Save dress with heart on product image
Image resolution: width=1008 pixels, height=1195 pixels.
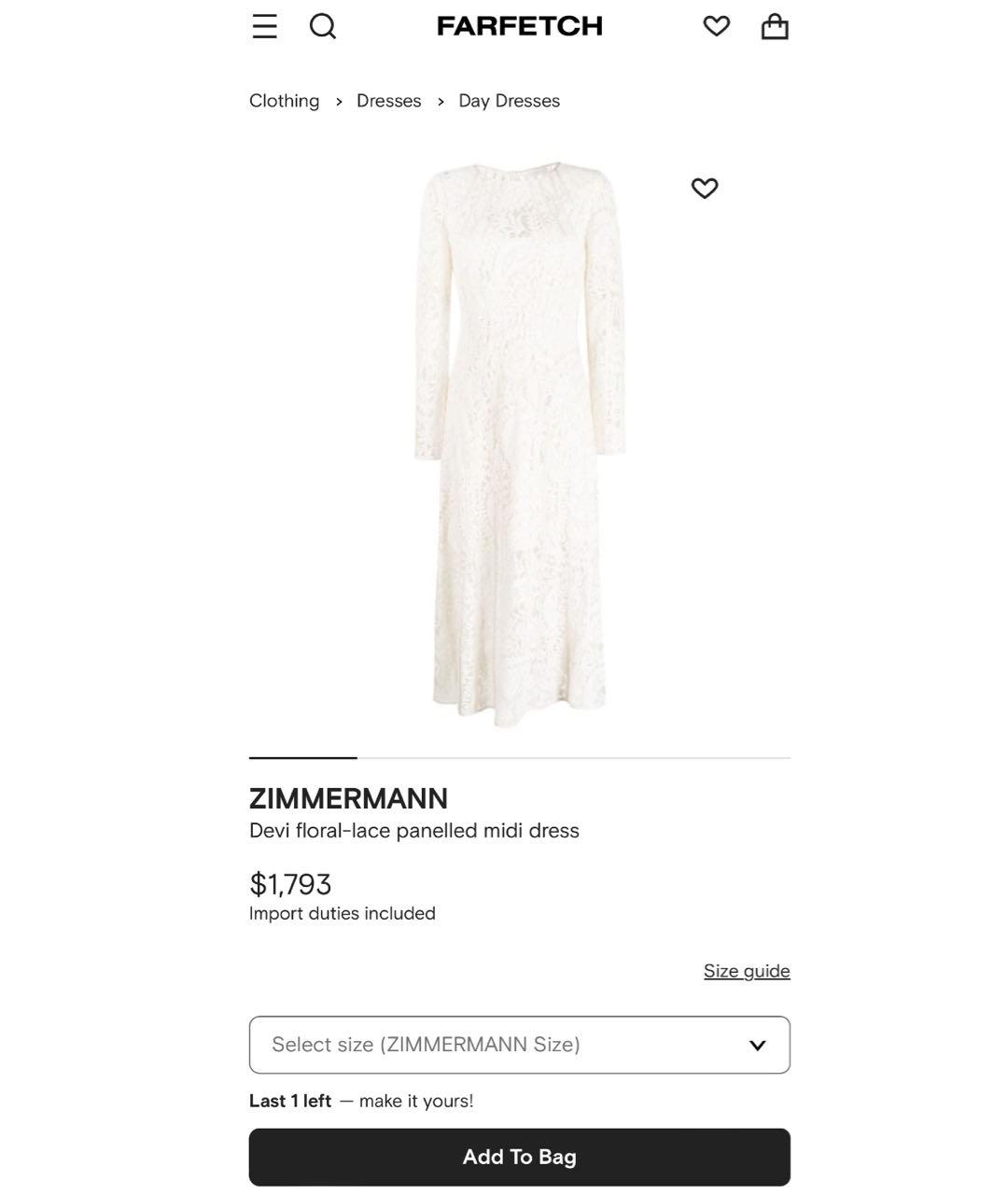(705, 189)
